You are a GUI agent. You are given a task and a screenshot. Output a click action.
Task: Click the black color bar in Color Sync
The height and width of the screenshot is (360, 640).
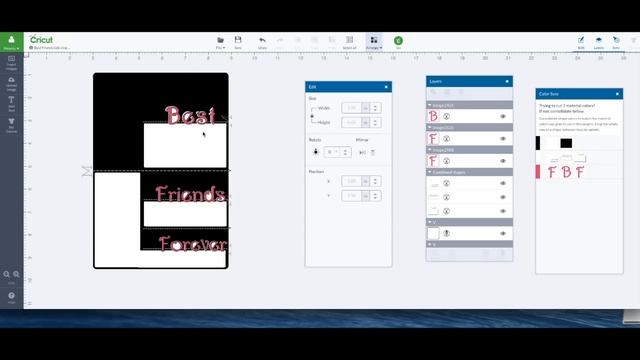tap(538, 143)
